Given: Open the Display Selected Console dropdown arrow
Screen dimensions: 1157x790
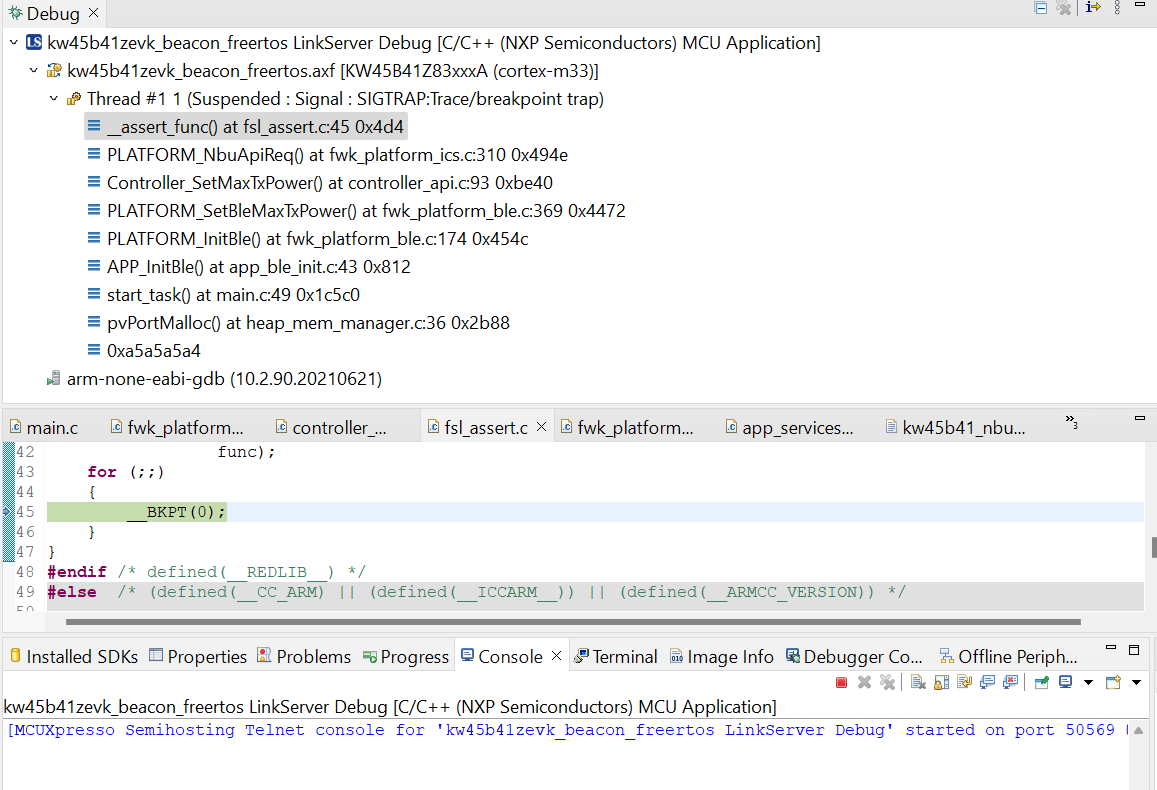Looking at the screenshot, I should click(1087, 681).
